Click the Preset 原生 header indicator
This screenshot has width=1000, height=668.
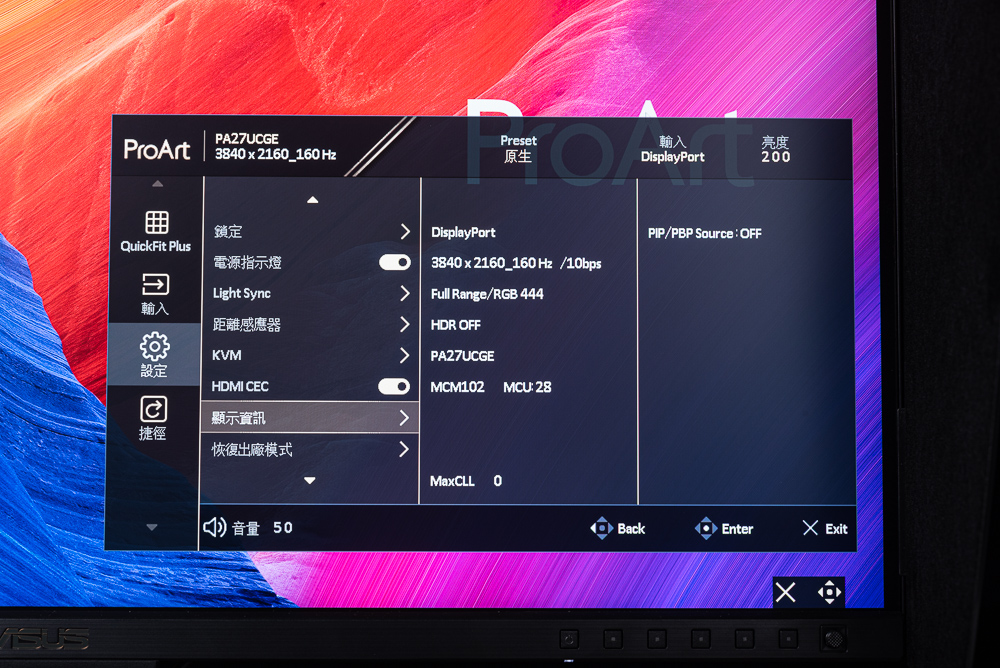pyautogui.click(x=518, y=149)
